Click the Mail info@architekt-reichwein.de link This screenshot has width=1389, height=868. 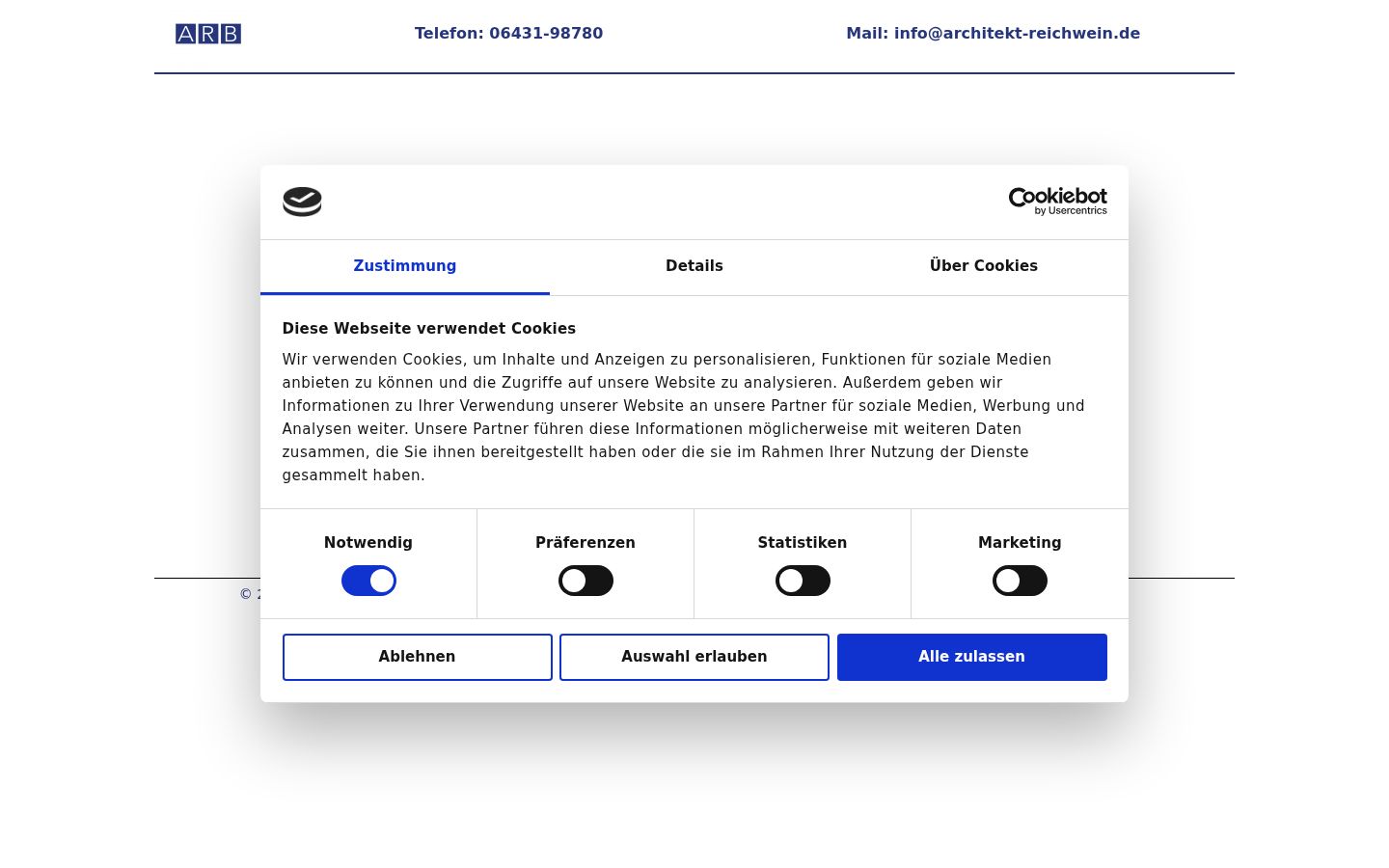pyautogui.click(x=994, y=34)
